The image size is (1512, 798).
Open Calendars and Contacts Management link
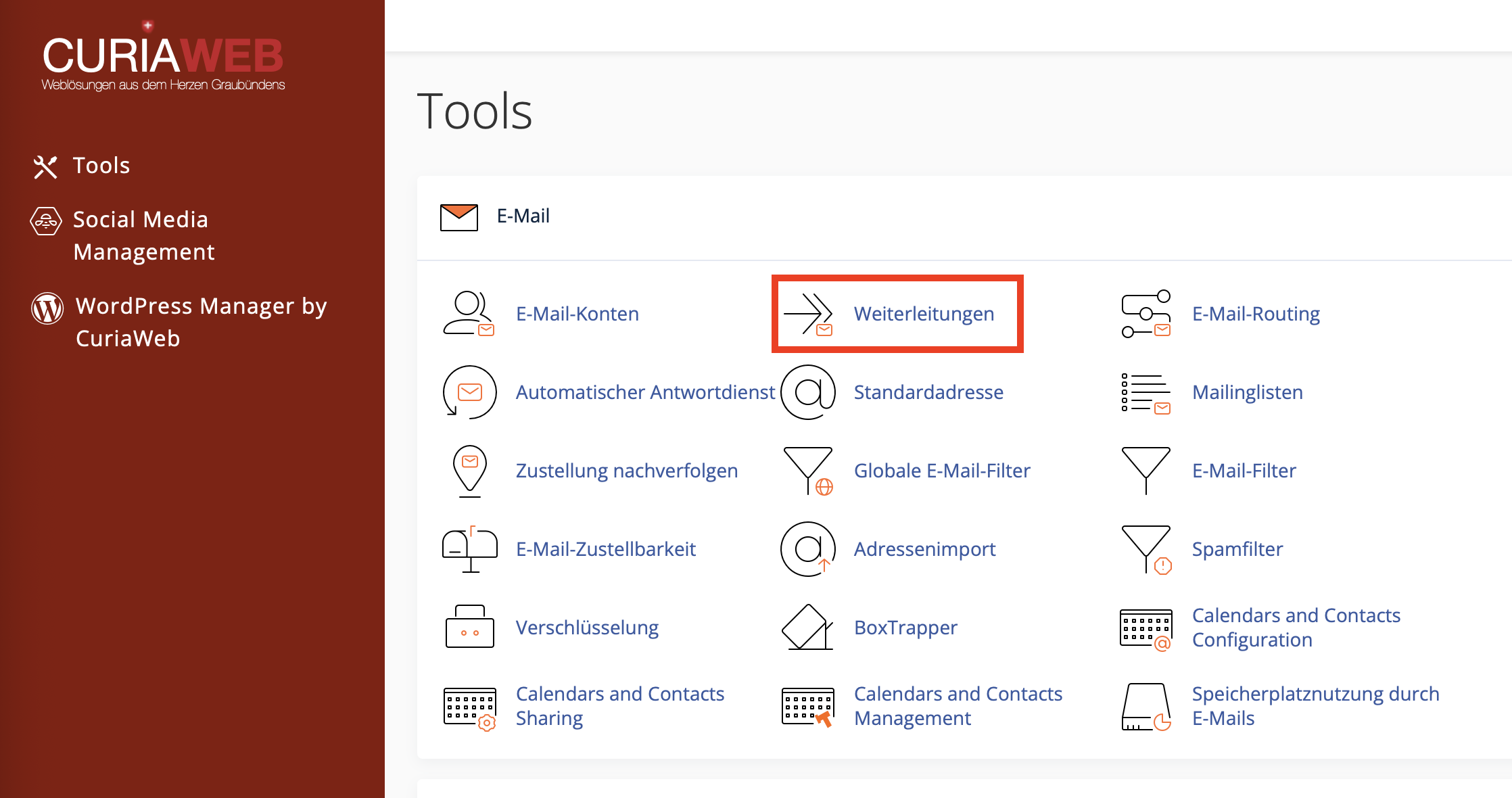(x=958, y=706)
